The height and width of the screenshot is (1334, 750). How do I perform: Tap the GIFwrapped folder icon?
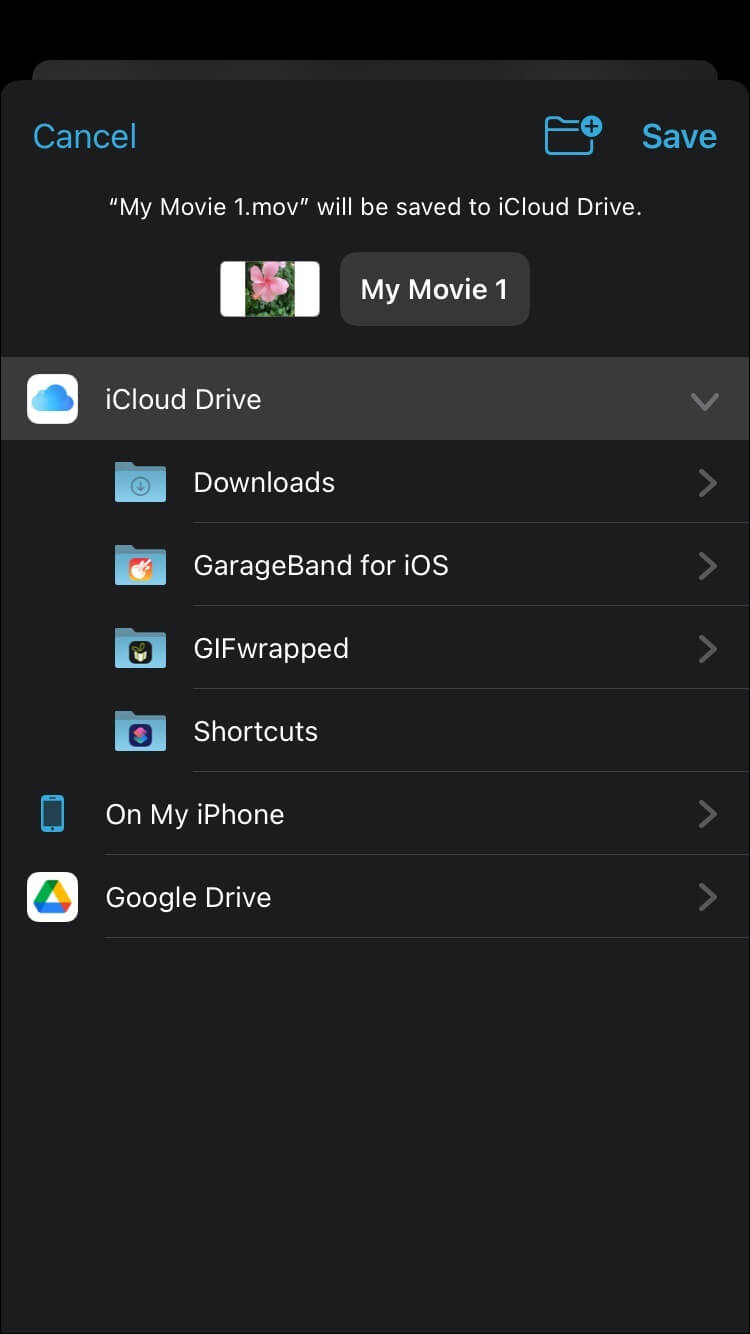(140, 649)
